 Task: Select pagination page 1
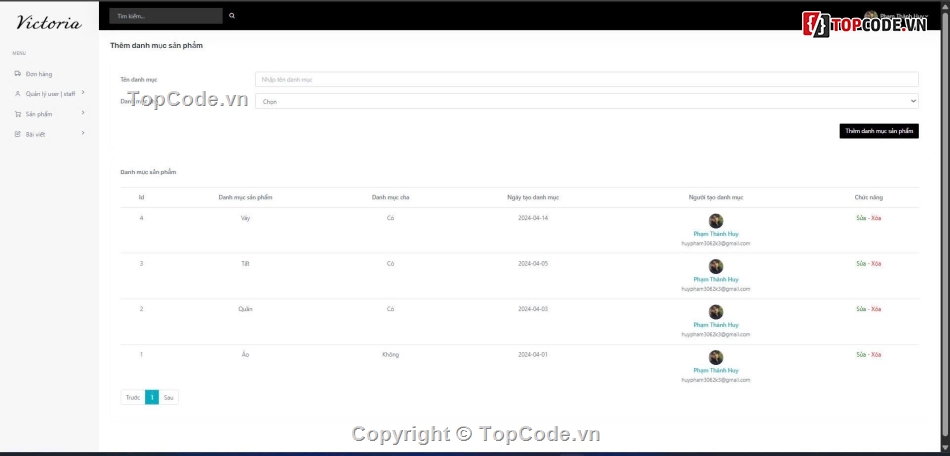click(152, 397)
